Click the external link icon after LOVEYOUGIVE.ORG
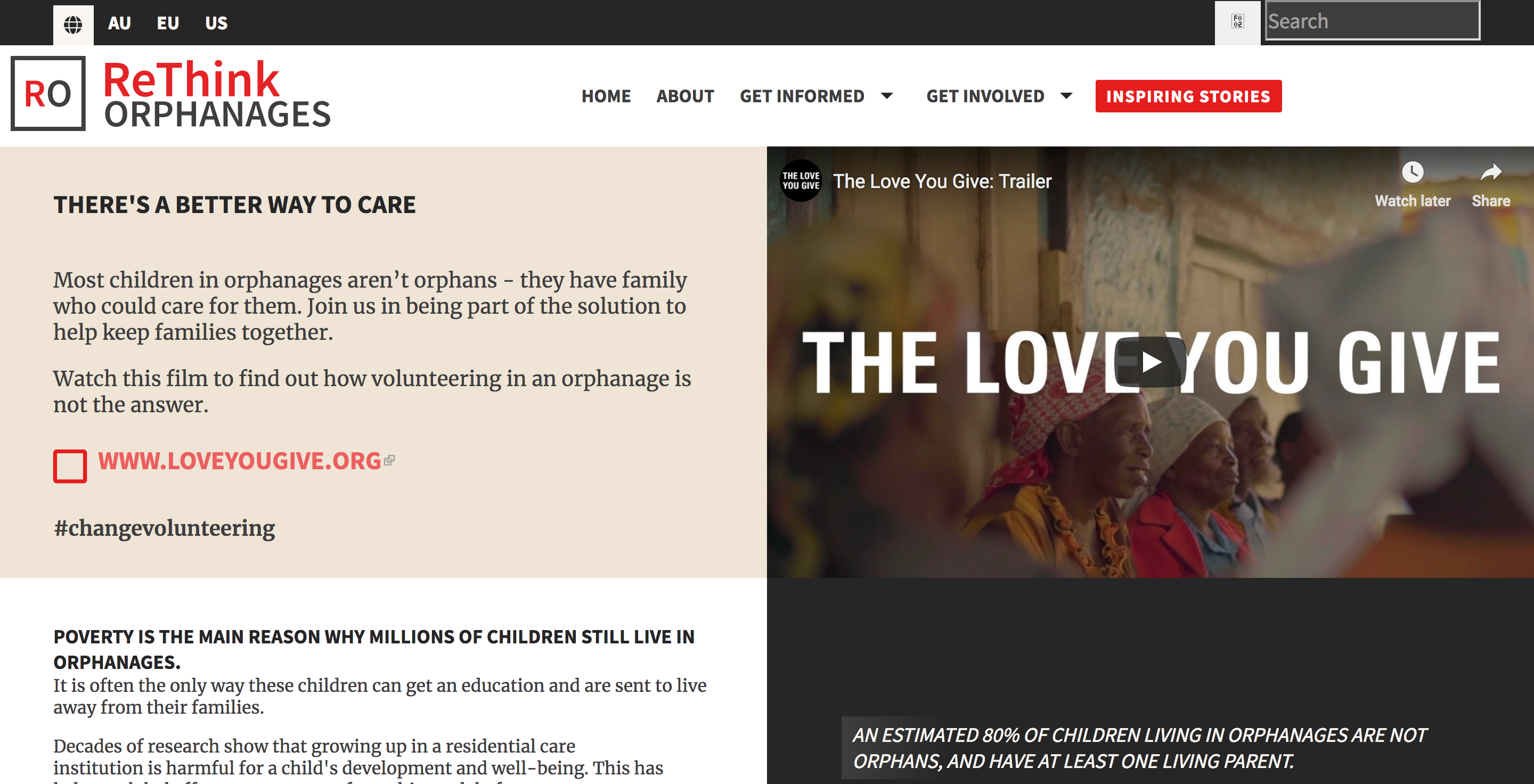The width and height of the screenshot is (1534, 784). [389, 460]
